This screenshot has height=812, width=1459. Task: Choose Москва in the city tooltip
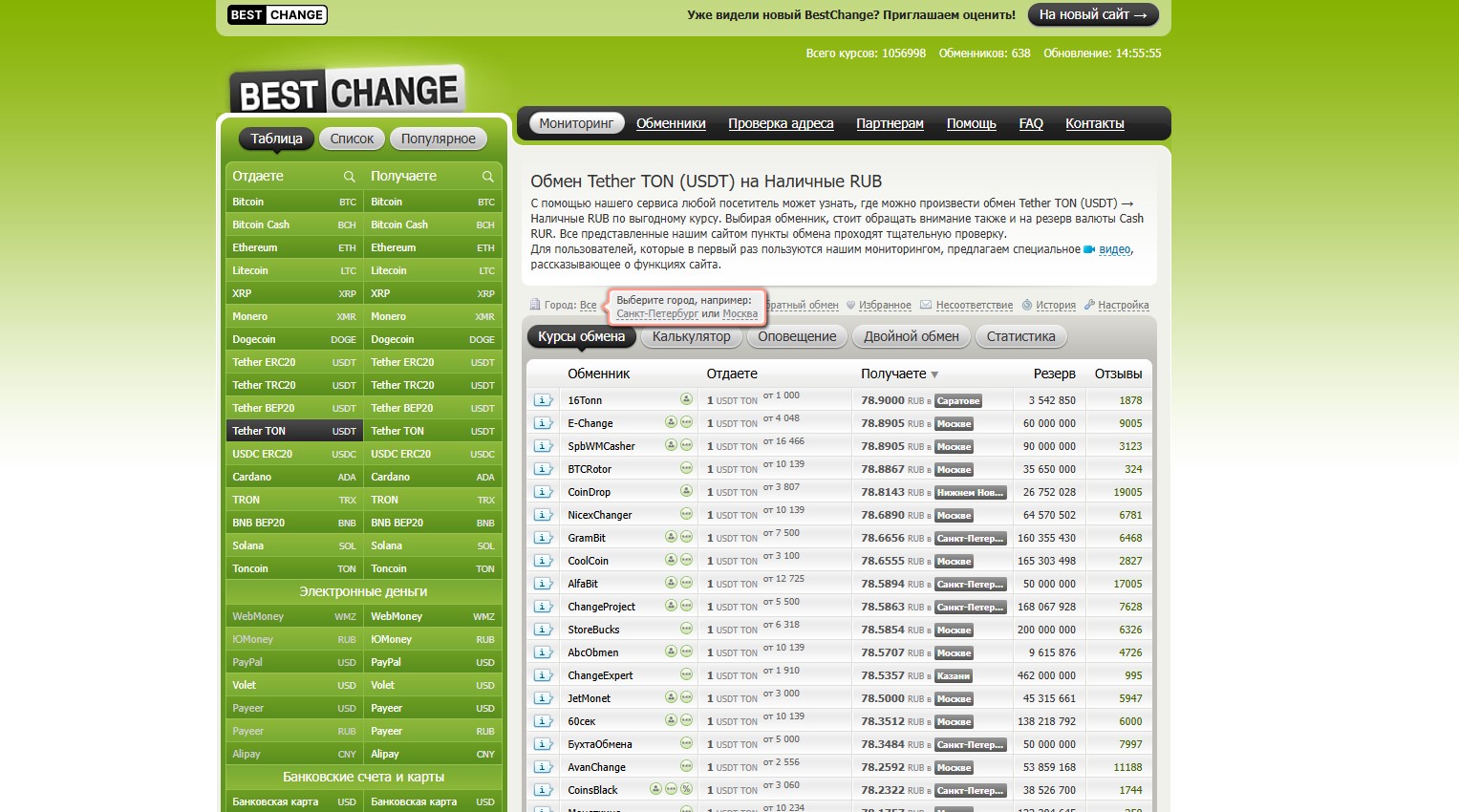tap(740, 313)
